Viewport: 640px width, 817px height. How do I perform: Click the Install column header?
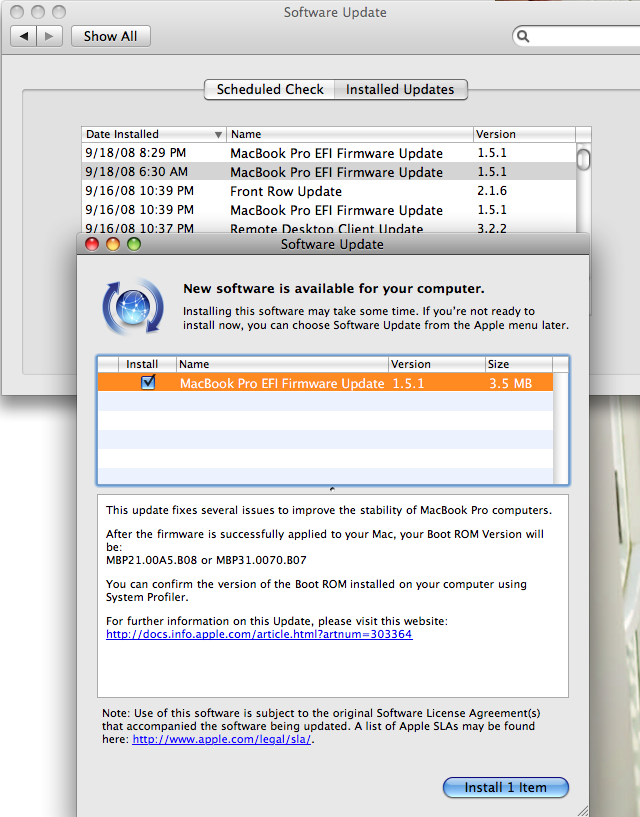tap(147, 364)
